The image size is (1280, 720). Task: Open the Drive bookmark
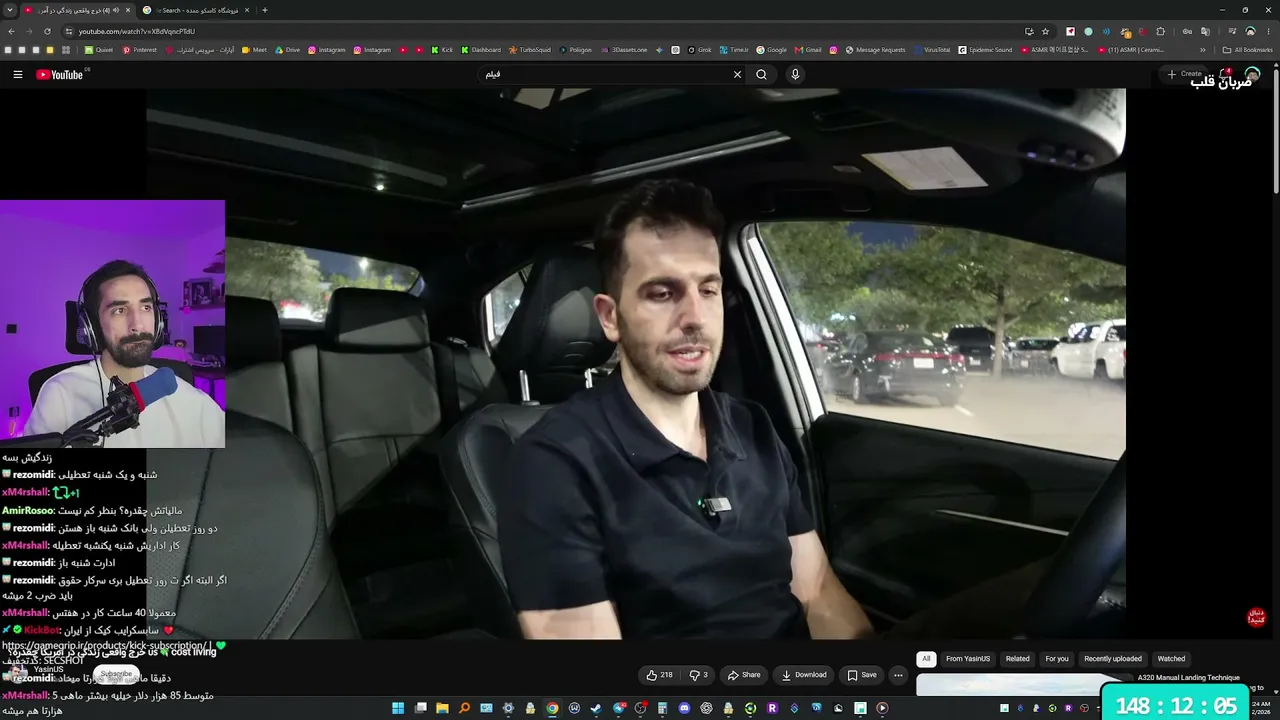287,50
